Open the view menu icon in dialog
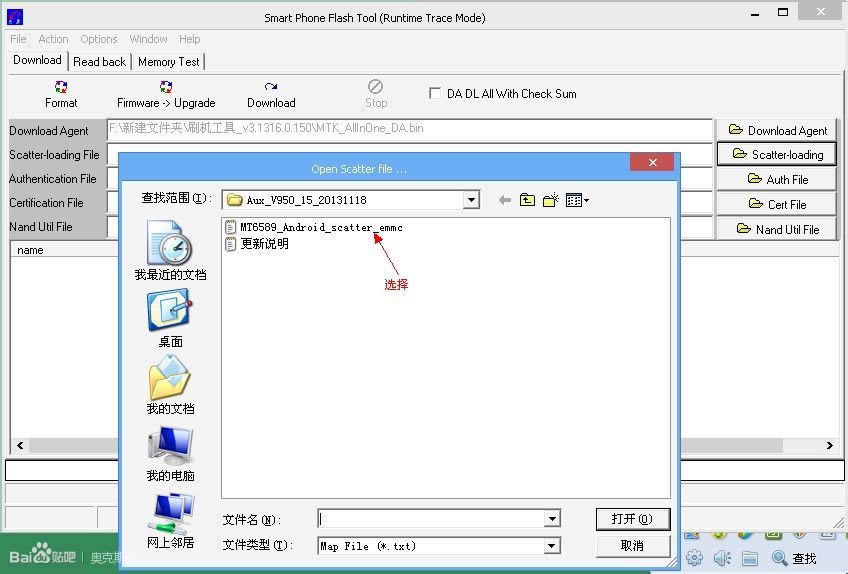 click(x=577, y=200)
